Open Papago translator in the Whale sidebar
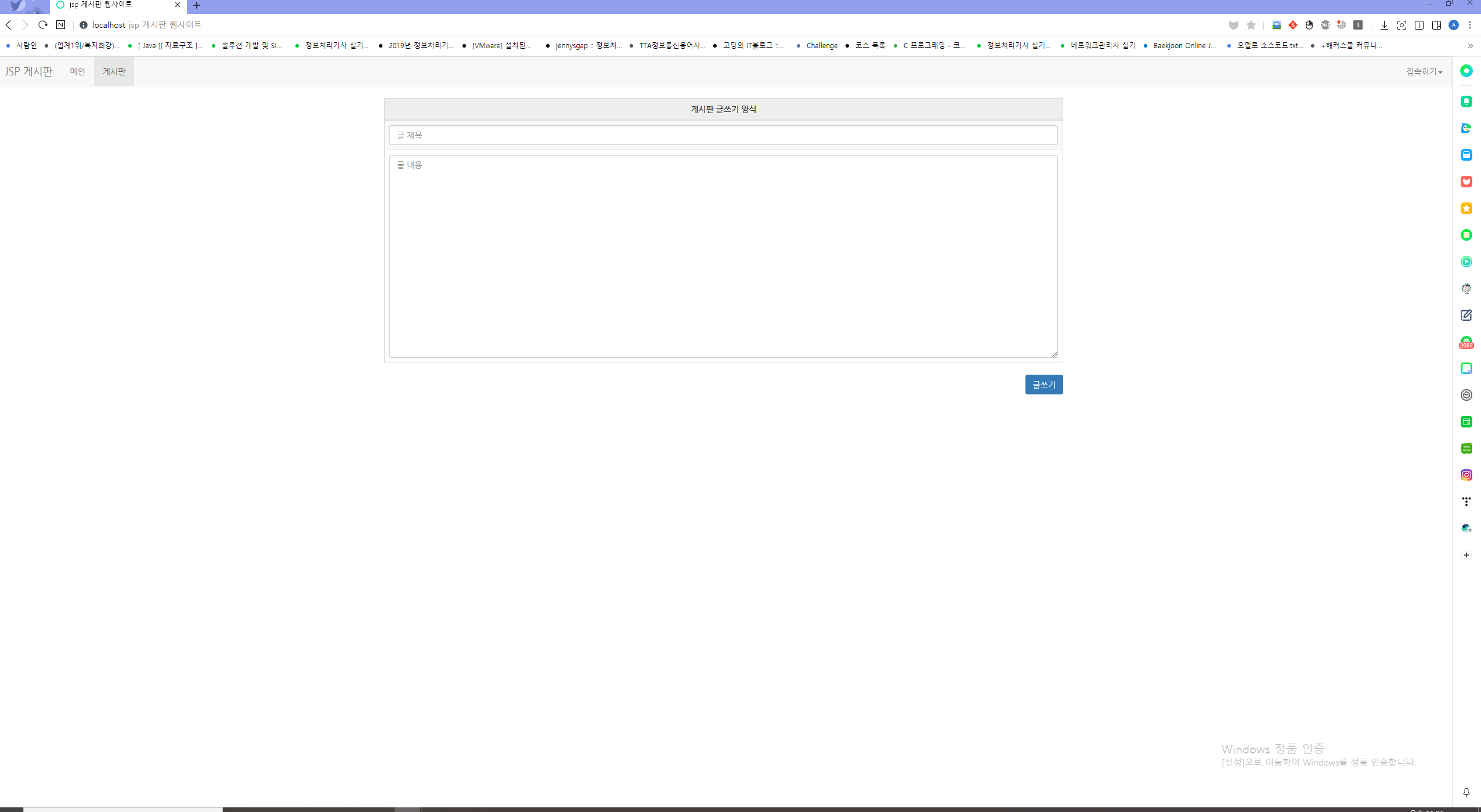The image size is (1481, 812). [1466, 129]
